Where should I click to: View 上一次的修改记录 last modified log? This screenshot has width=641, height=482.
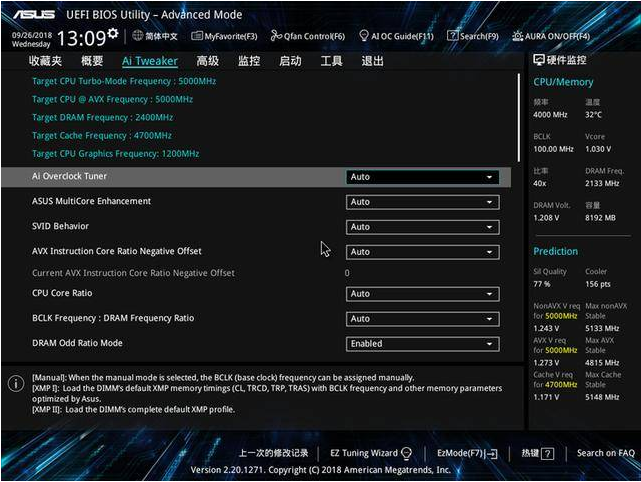(273, 453)
